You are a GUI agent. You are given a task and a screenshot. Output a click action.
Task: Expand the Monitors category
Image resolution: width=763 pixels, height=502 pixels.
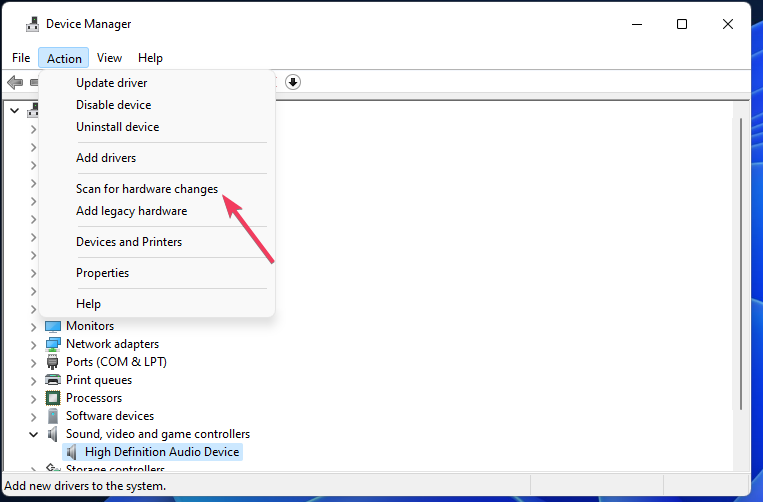(33, 327)
